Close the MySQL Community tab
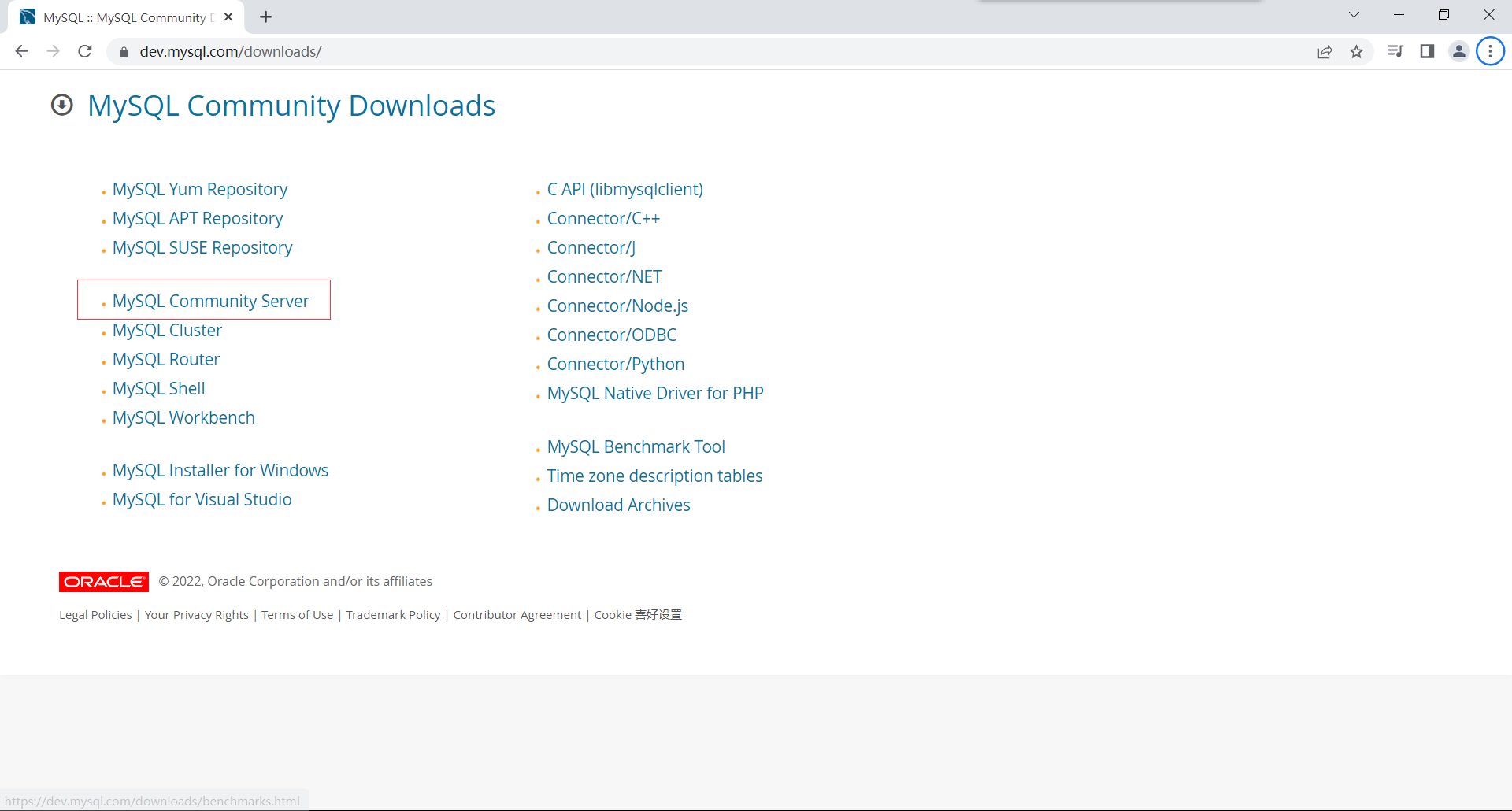This screenshot has height=811, width=1512. (x=228, y=17)
